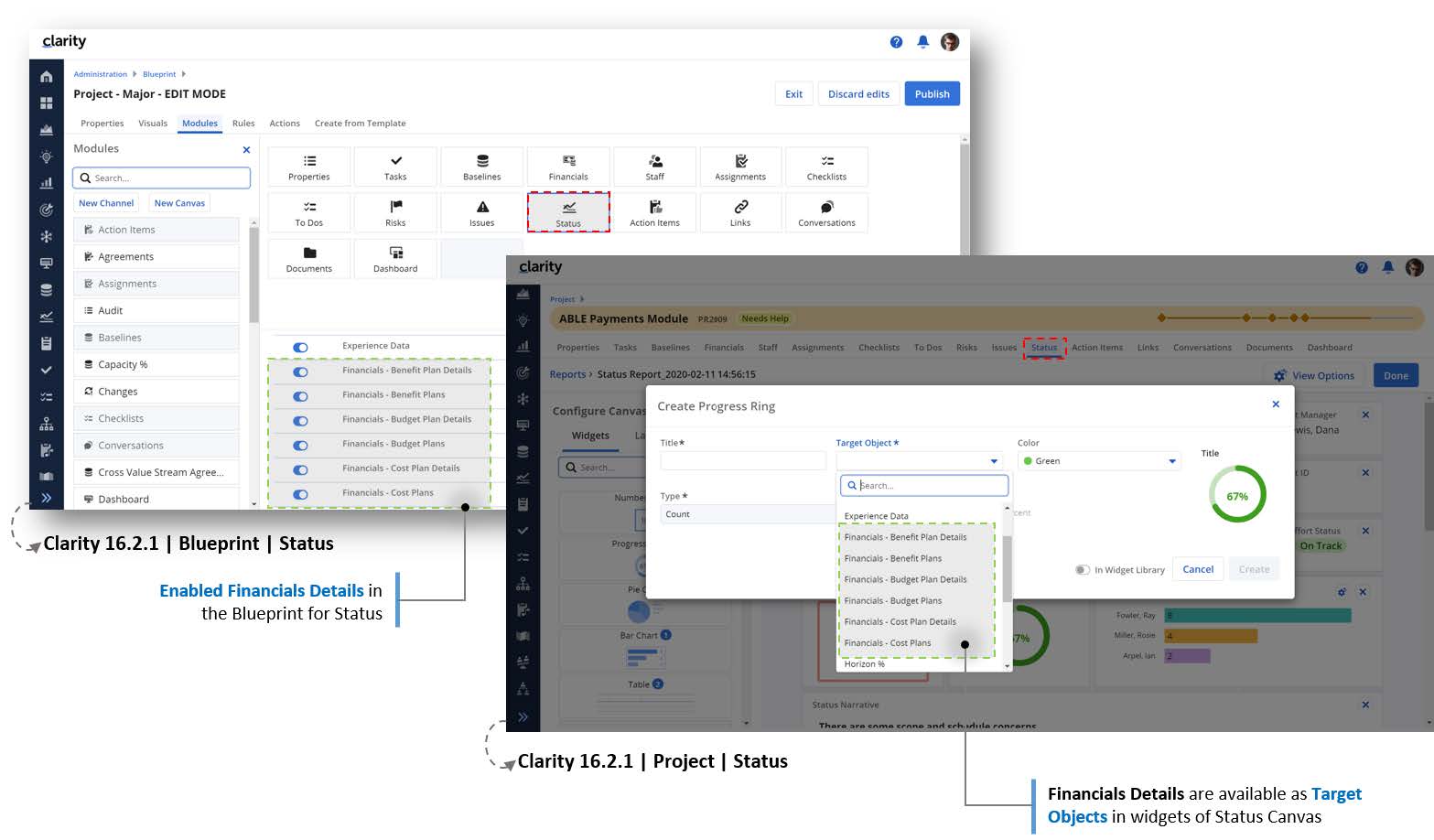
Task: Click the Assignments module tile
Action: tap(740, 167)
